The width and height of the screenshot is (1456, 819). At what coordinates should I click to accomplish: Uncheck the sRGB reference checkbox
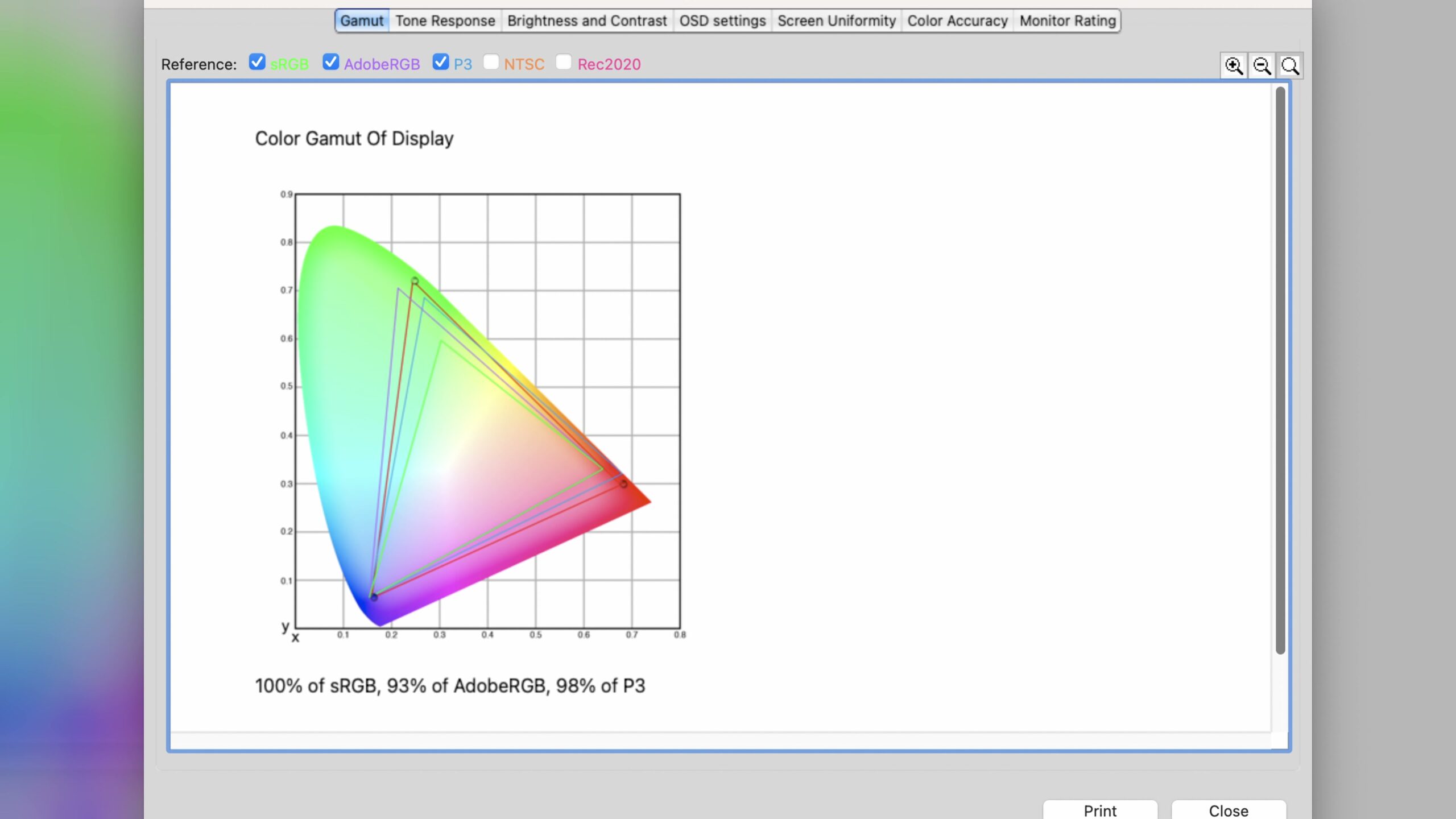click(257, 62)
